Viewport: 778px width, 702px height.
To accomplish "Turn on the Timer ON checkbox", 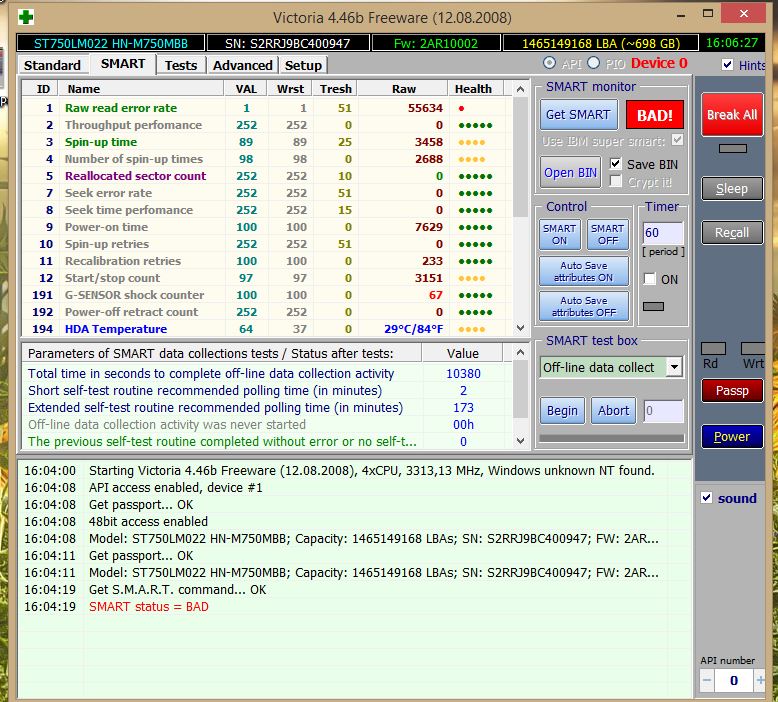I will coord(650,279).
